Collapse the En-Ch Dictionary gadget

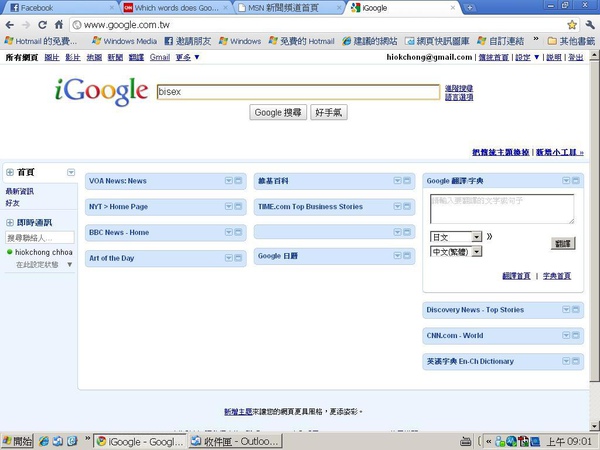(576, 361)
